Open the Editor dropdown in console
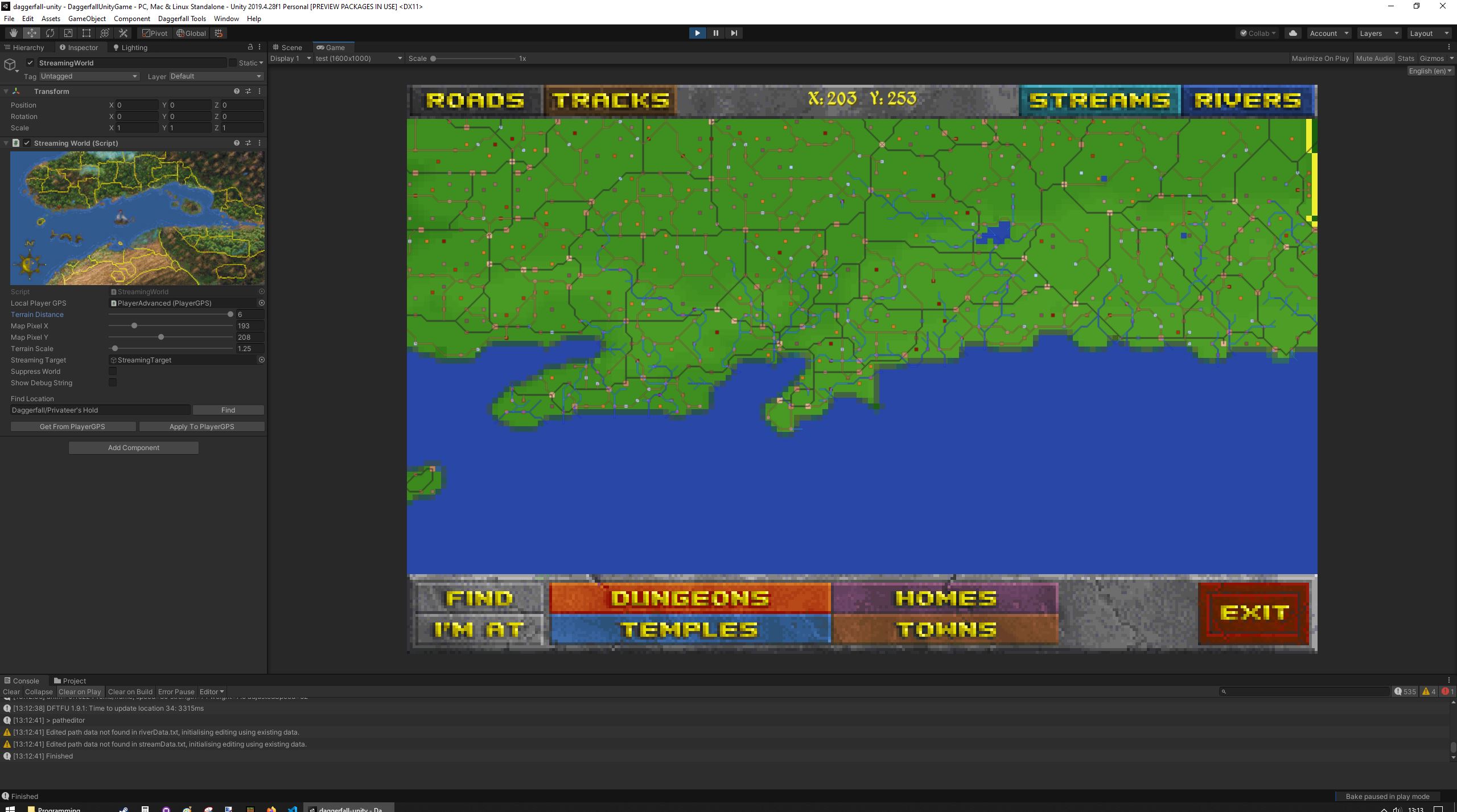 point(211,691)
